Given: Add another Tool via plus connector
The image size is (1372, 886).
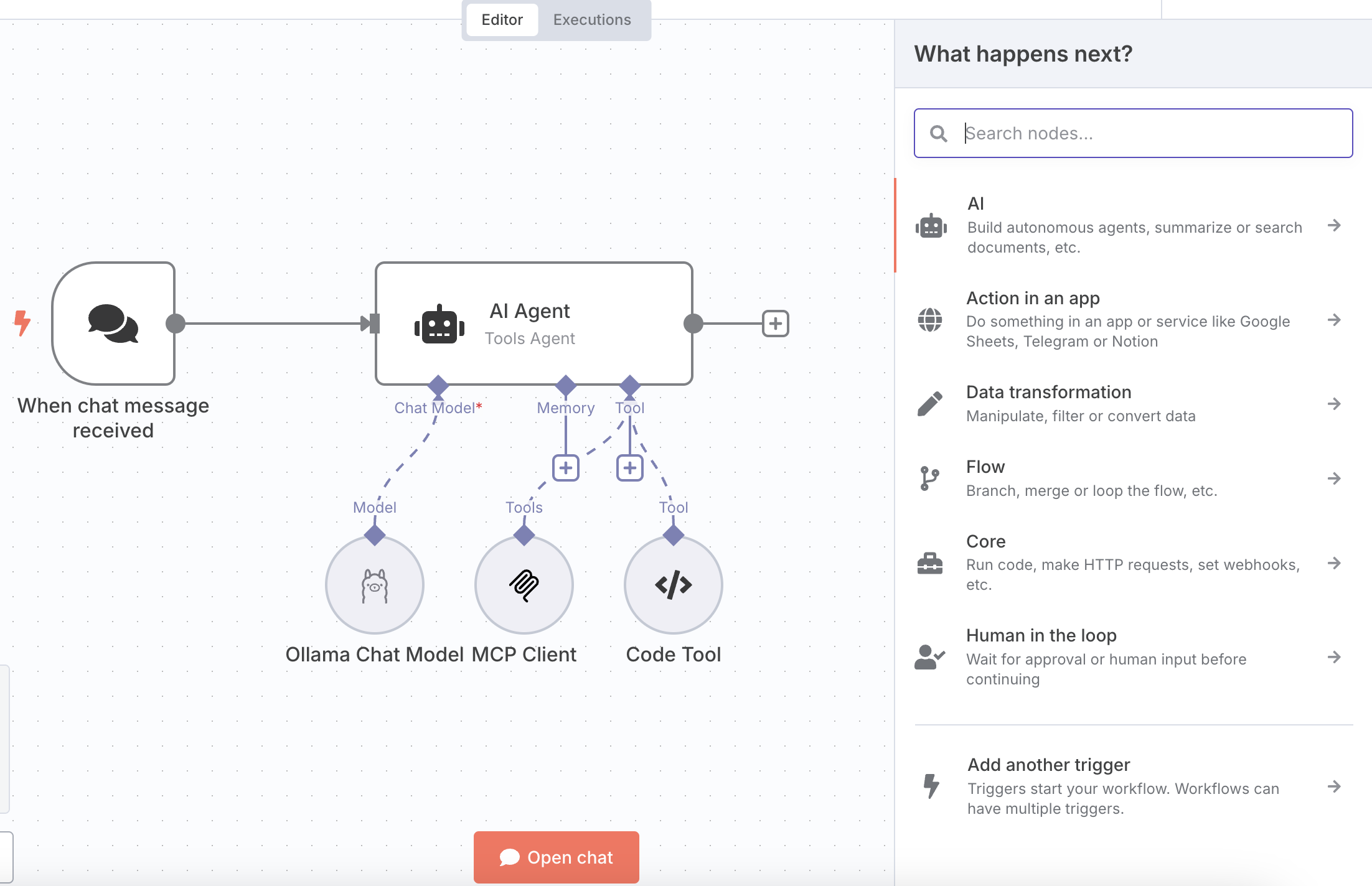Looking at the screenshot, I should [x=630, y=468].
